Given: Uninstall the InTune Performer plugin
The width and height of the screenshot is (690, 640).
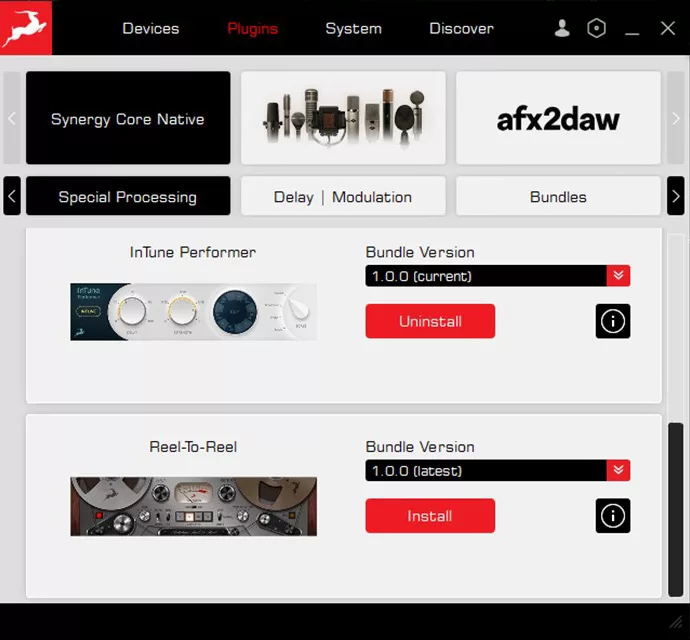Looking at the screenshot, I should [x=430, y=321].
